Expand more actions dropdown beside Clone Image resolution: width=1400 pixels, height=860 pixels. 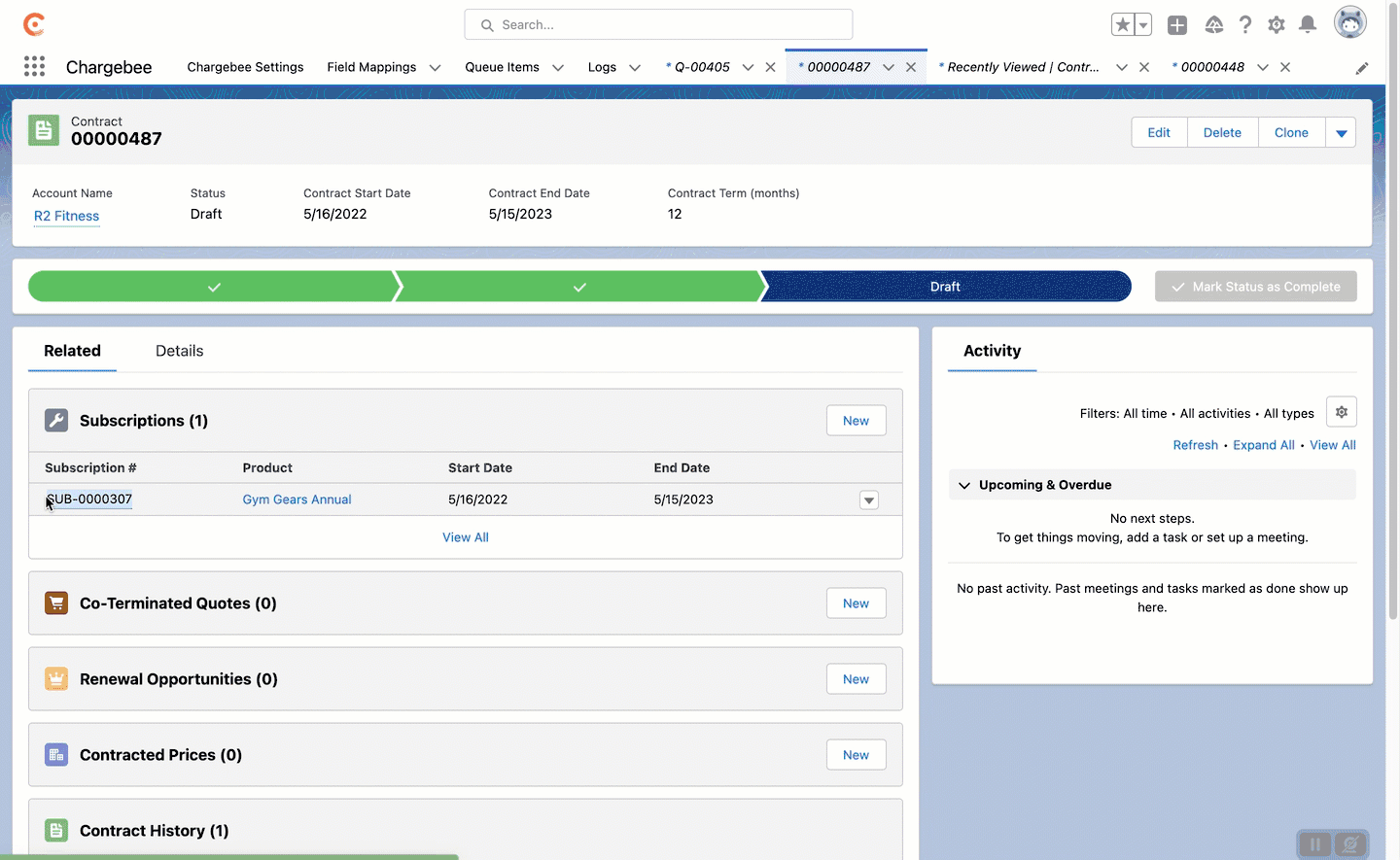click(1341, 133)
